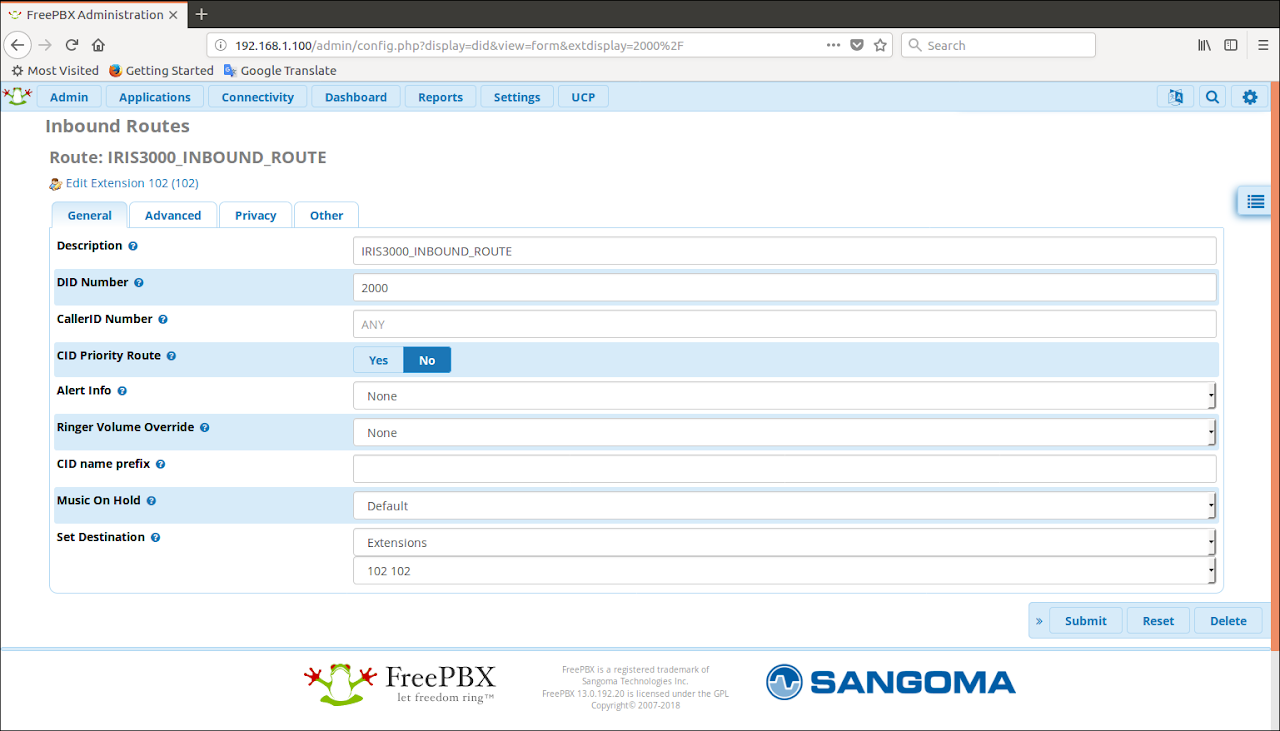Set CID Priority Route to Yes
Viewport: 1280px width, 731px height.
coord(378,360)
